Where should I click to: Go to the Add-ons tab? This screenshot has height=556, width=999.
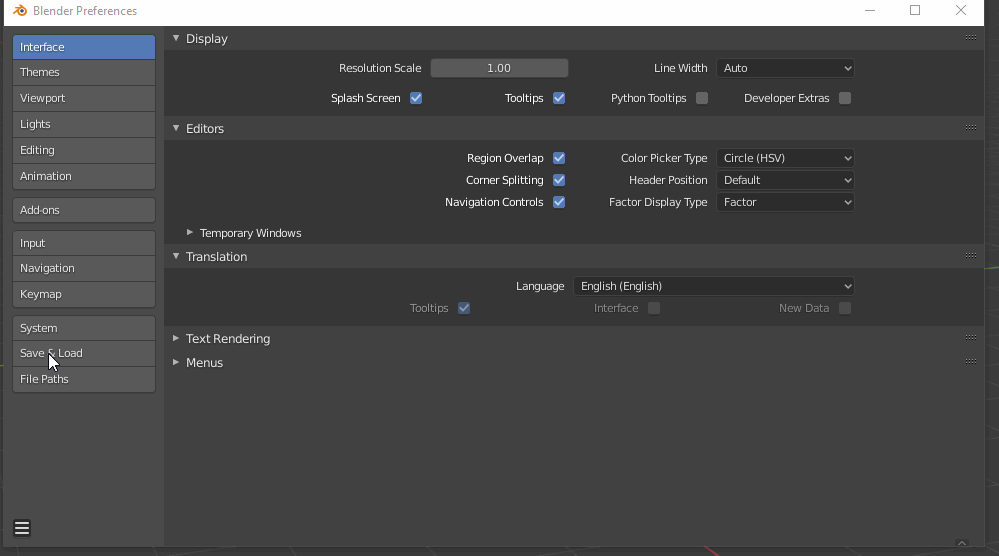[84, 210]
